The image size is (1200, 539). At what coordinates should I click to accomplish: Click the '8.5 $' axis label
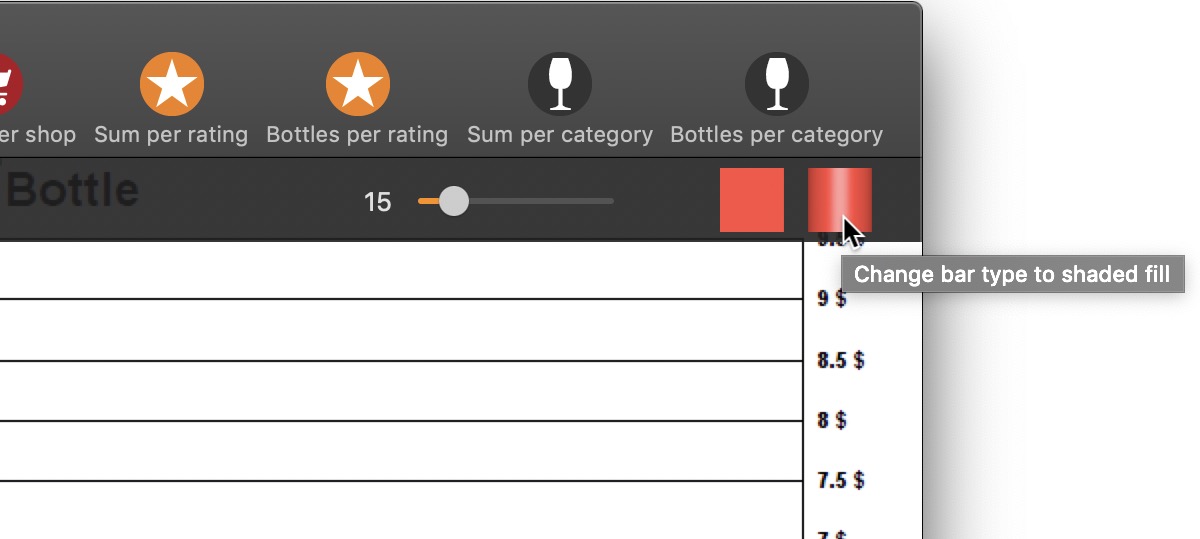click(841, 359)
